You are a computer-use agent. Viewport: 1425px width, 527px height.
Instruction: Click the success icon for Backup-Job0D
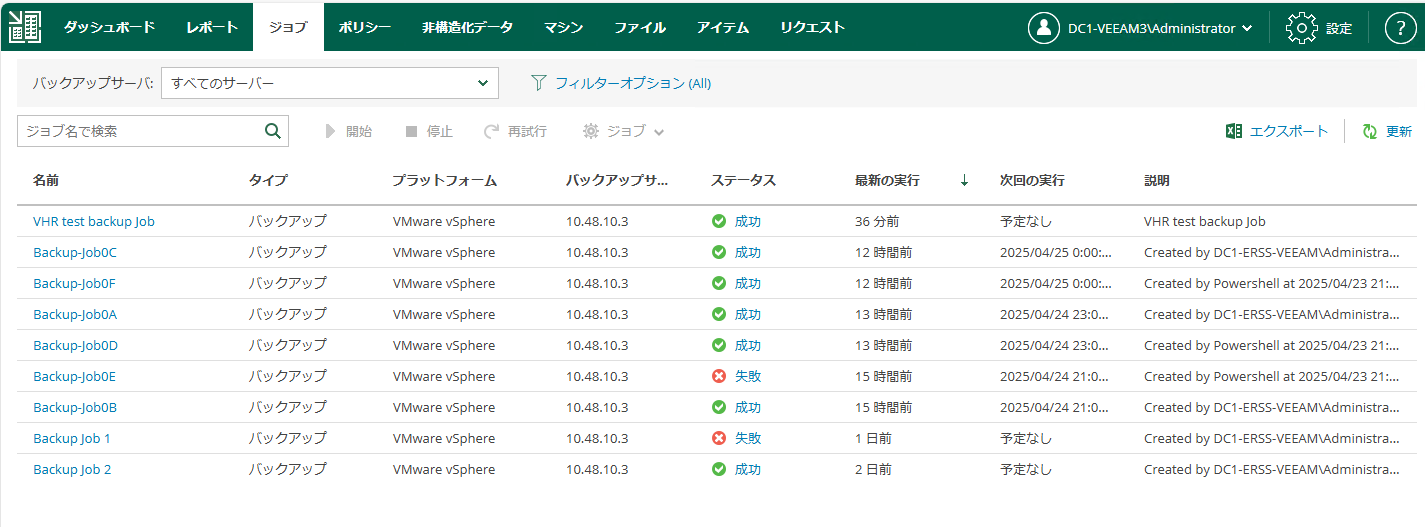(x=719, y=345)
